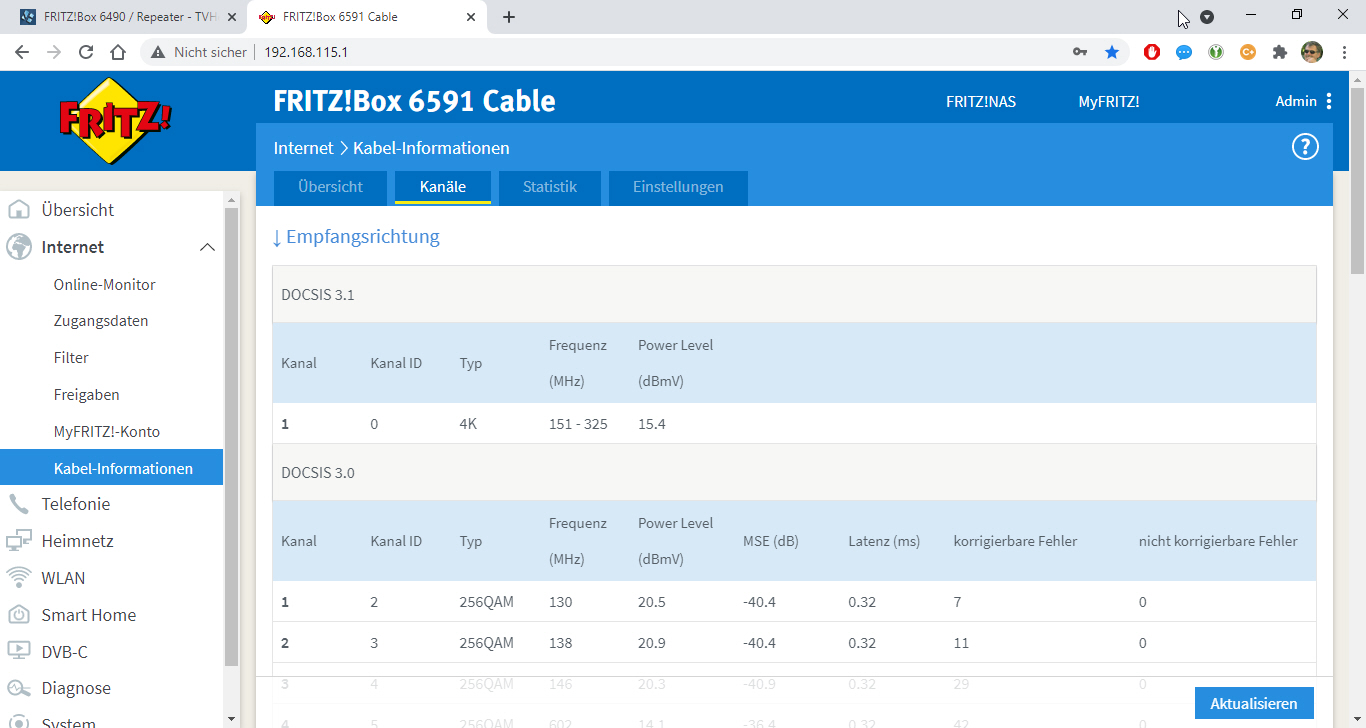Go back in browser
This screenshot has height=728, width=1366.
(22, 52)
